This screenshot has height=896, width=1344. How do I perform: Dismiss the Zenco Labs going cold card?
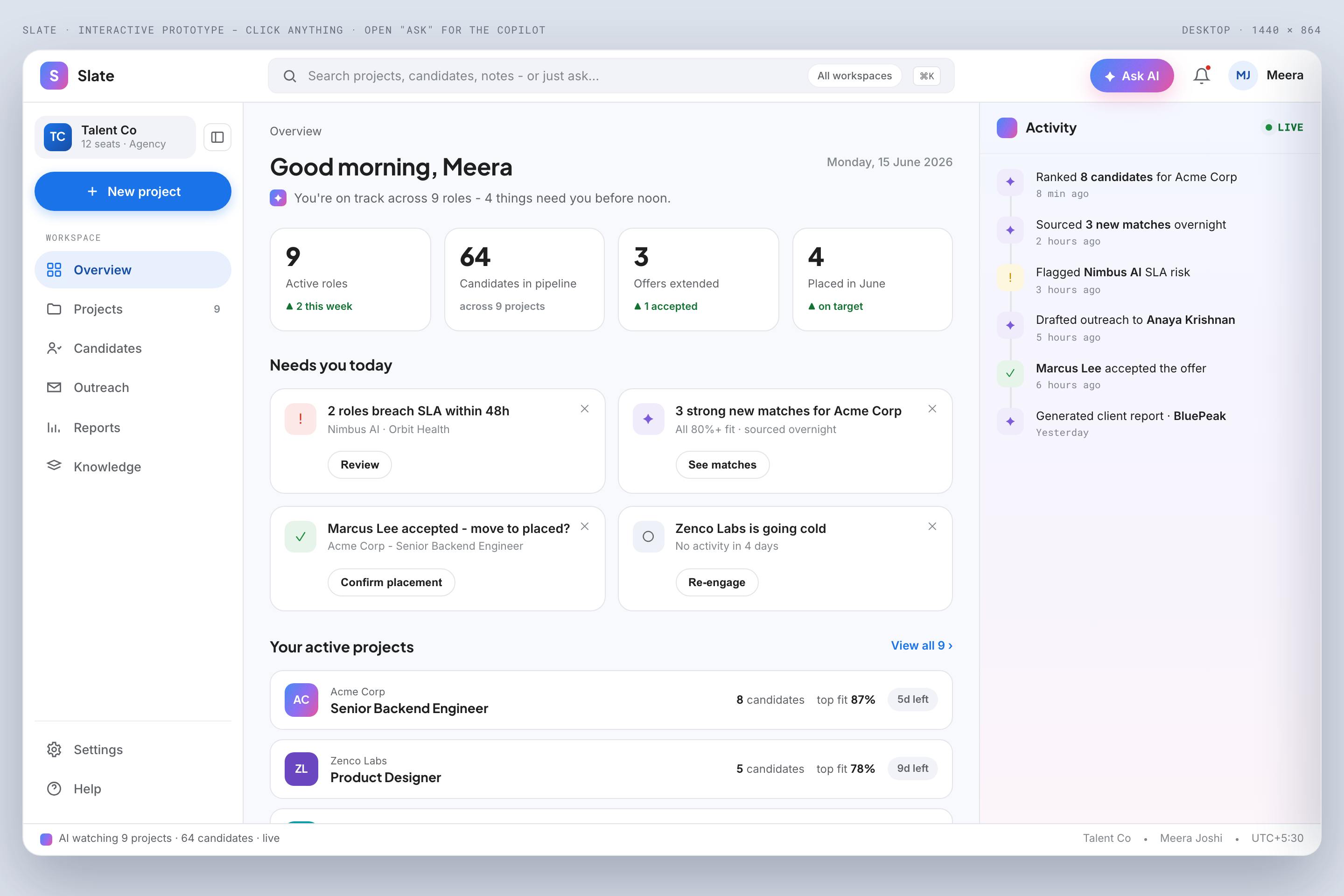(932, 526)
